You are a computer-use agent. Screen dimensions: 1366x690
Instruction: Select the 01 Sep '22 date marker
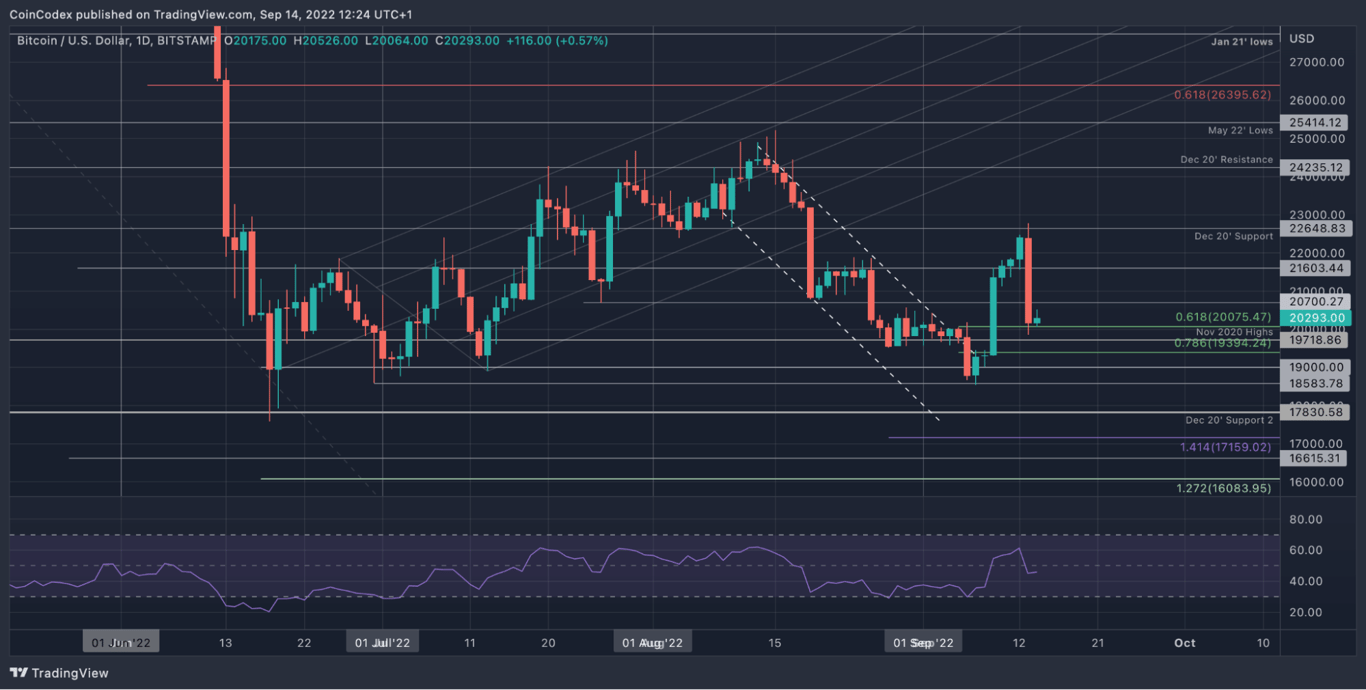tap(922, 642)
